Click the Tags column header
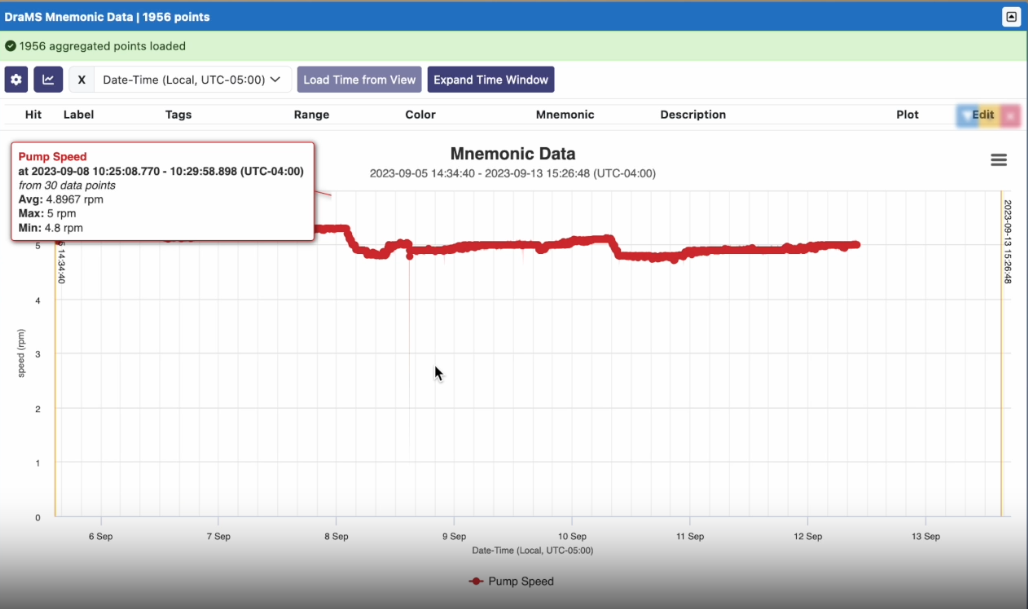This screenshot has height=609, width=1028. tap(178, 115)
